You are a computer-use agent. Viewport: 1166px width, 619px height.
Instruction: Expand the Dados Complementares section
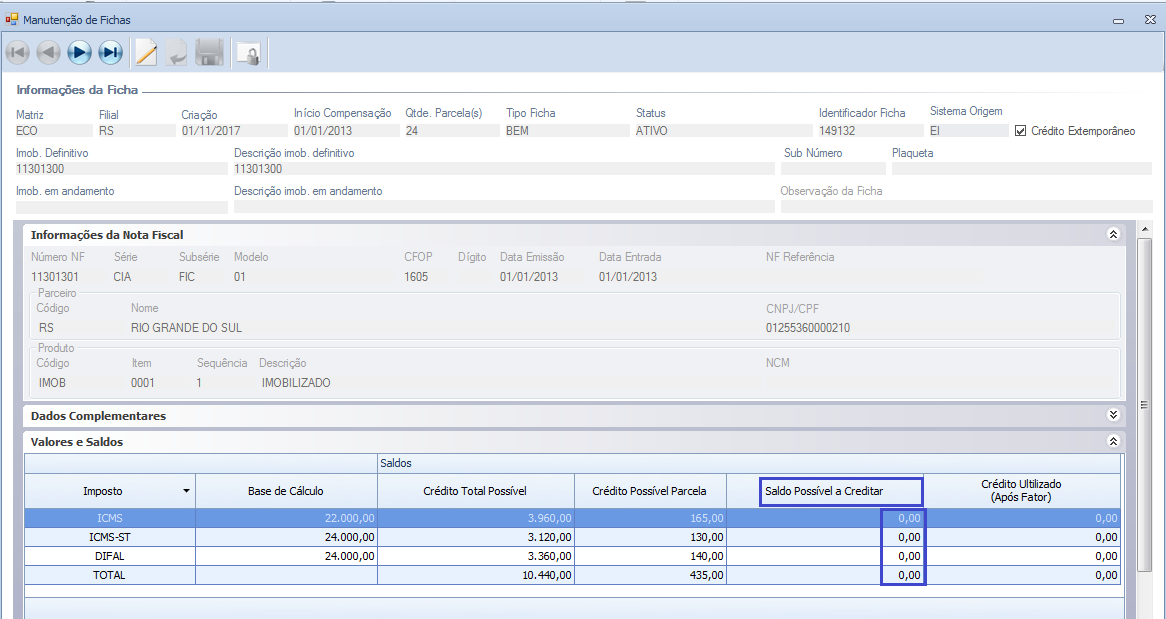[1113, 415]
